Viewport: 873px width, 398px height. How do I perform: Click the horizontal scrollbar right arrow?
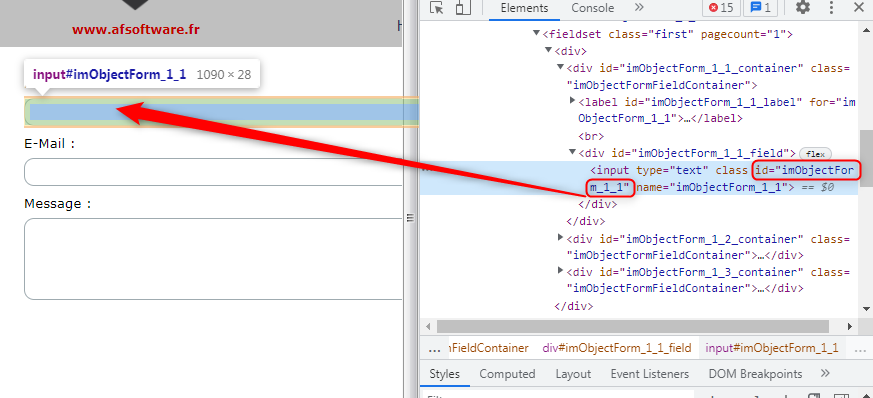[850, 326]
